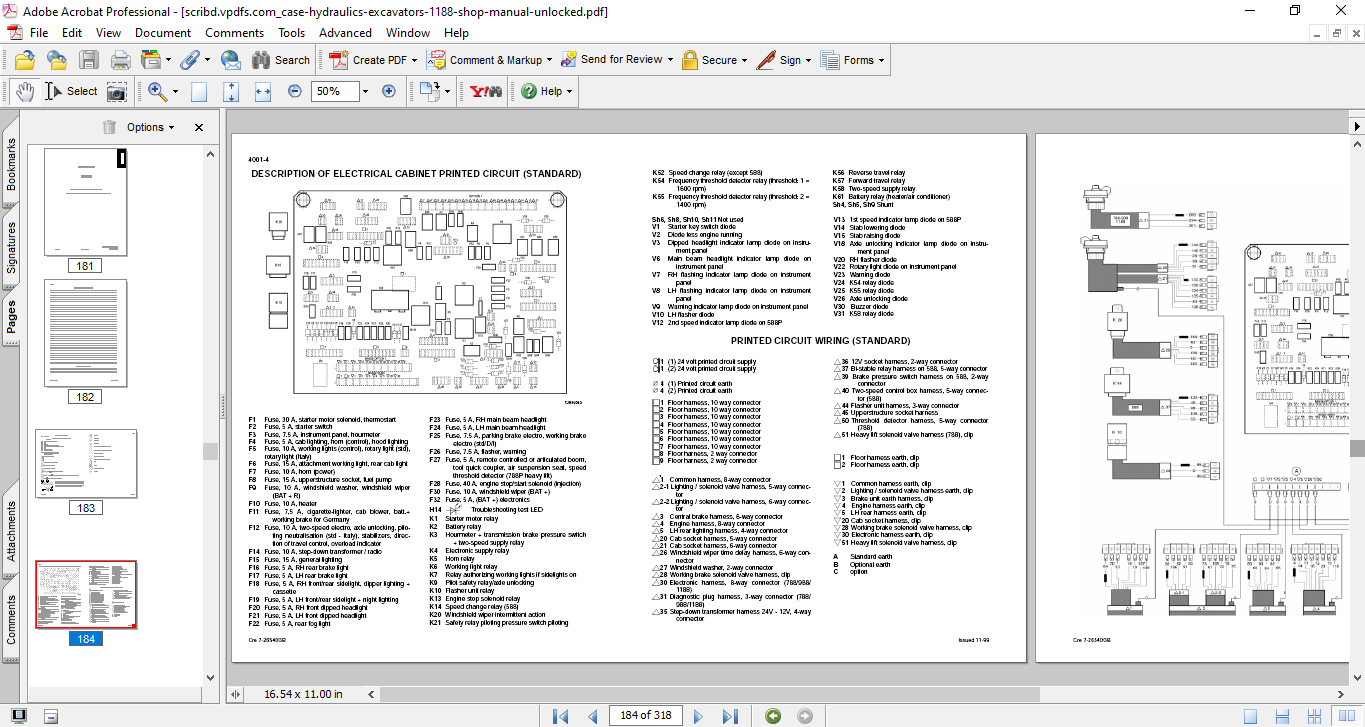The image size is (1365, 727).
Task: Activate the Snapshot camera tool
Action: coord(117,91)
